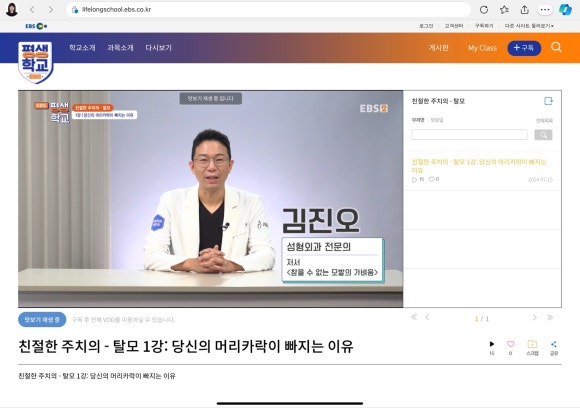Click the 2024.07.15 date in playlist item
This screenshot has height=408, width=580.
point(540,180)
